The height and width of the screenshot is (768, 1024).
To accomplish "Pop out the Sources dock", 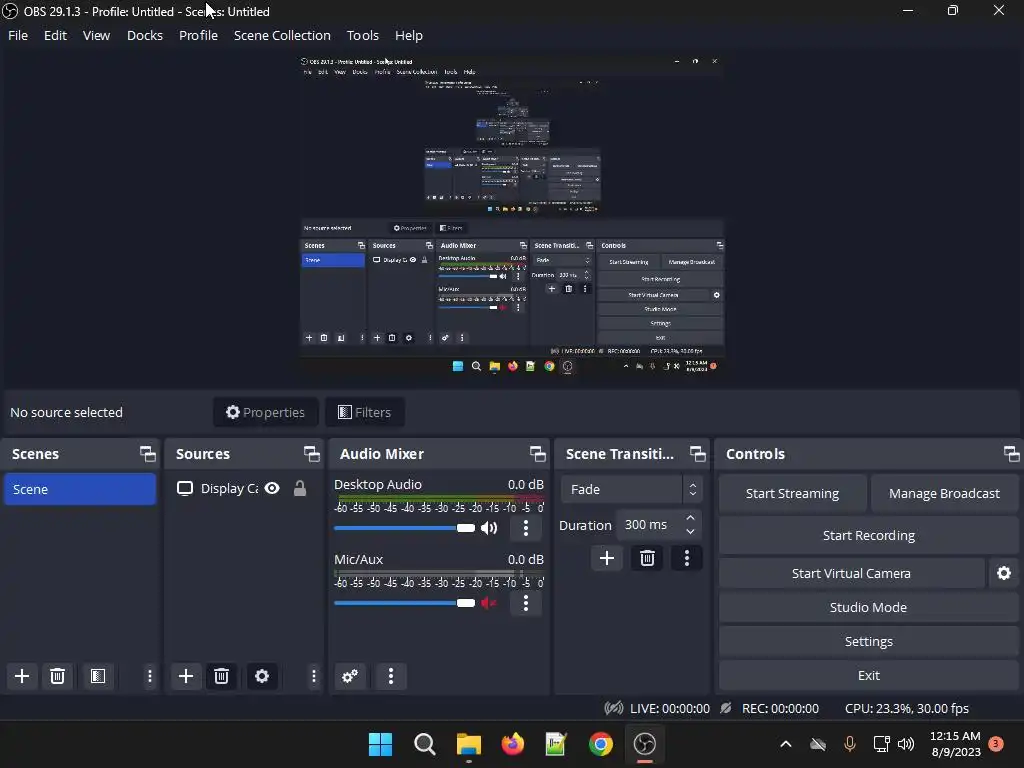I will pos(312,454).
